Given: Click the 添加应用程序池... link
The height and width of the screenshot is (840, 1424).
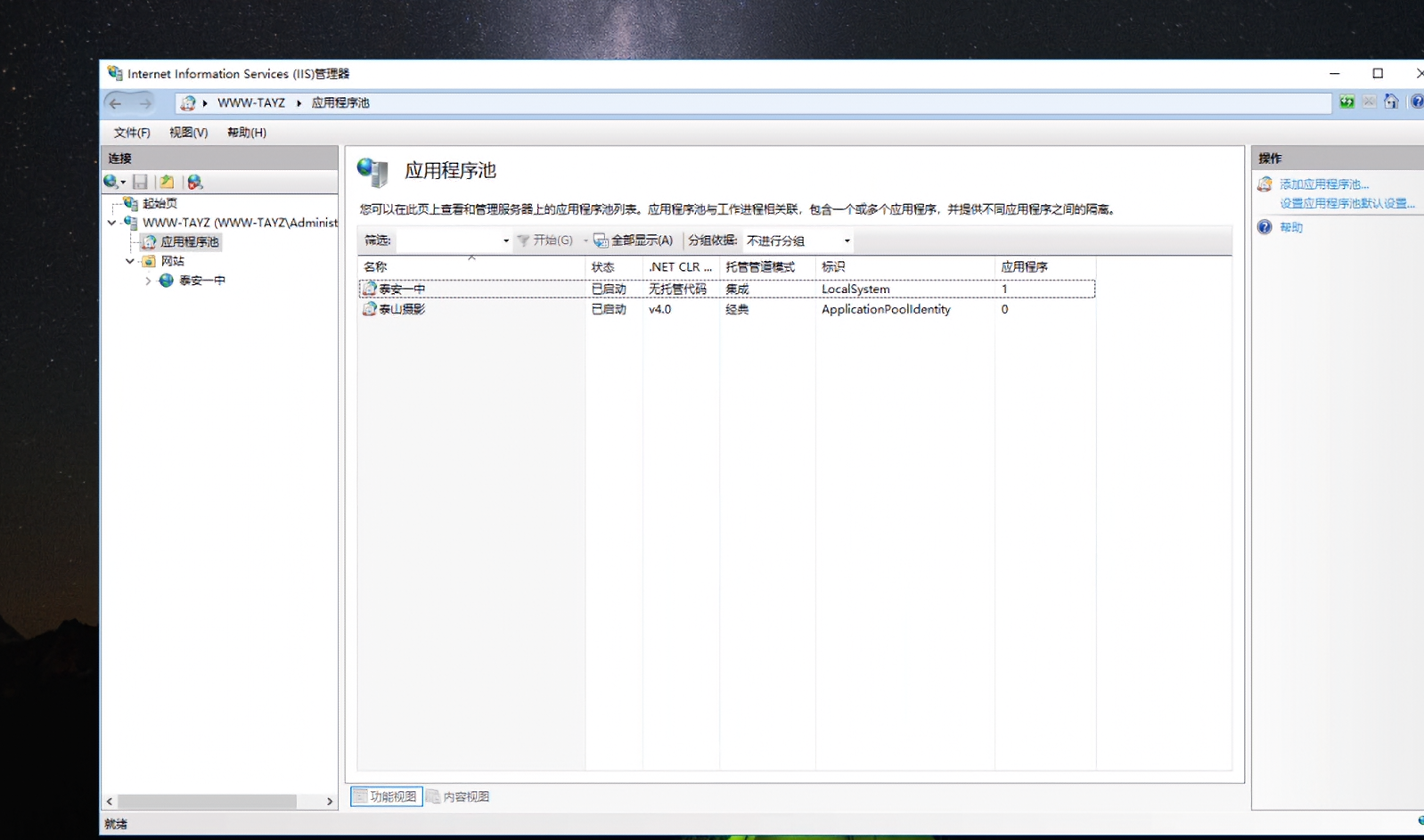Looking at the screenshot, I should point(1324,184).
